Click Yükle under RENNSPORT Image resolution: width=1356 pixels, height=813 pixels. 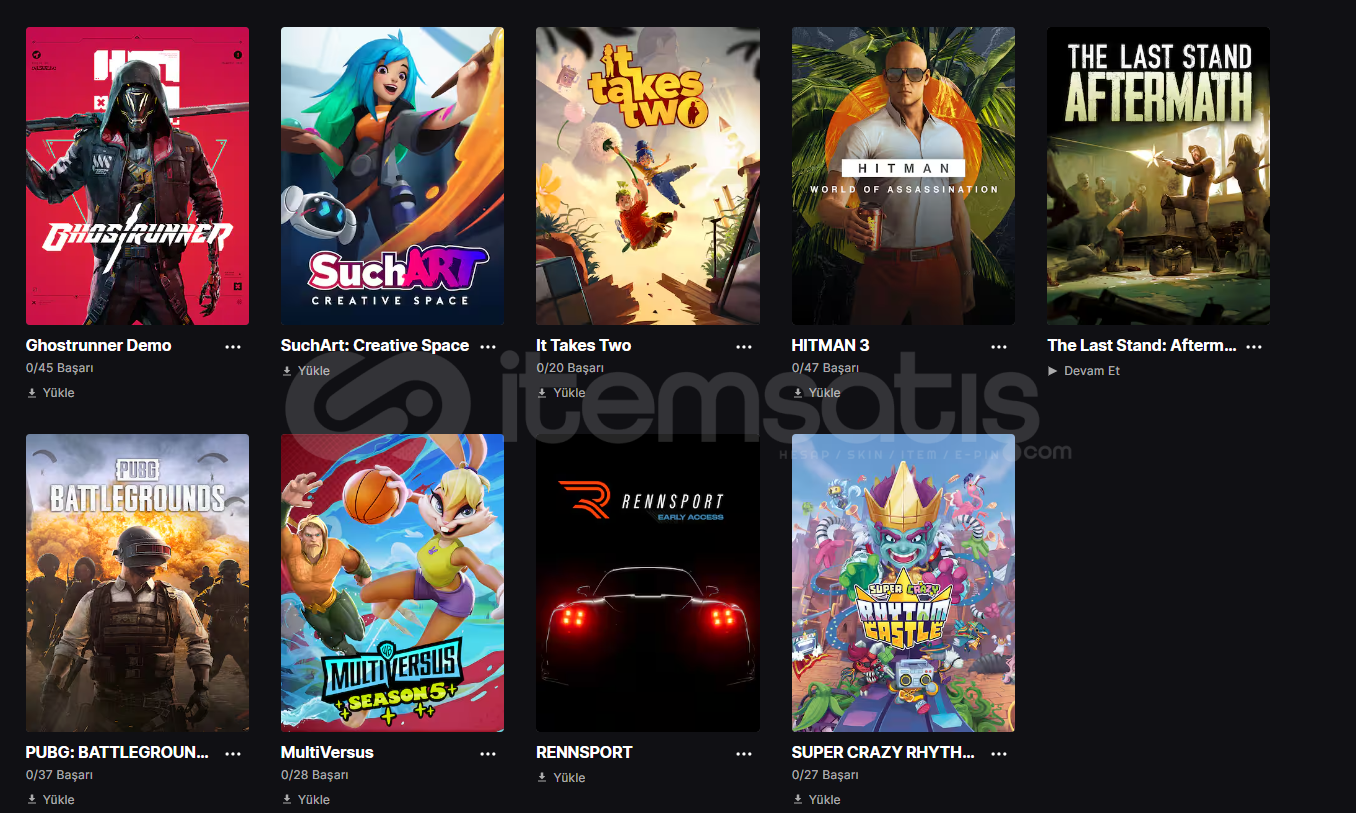561,778
